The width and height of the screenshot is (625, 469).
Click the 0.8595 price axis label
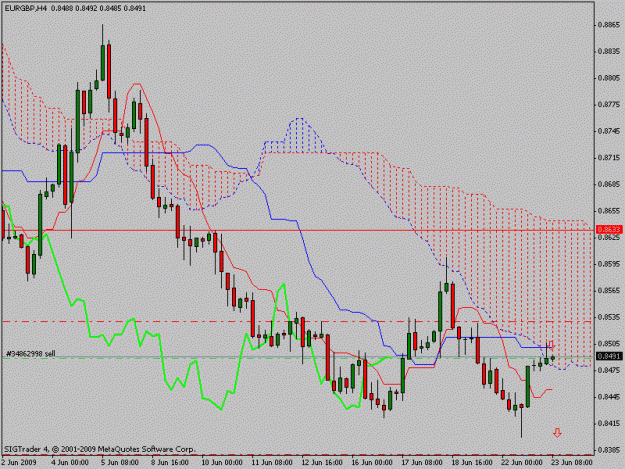[608, 264]
